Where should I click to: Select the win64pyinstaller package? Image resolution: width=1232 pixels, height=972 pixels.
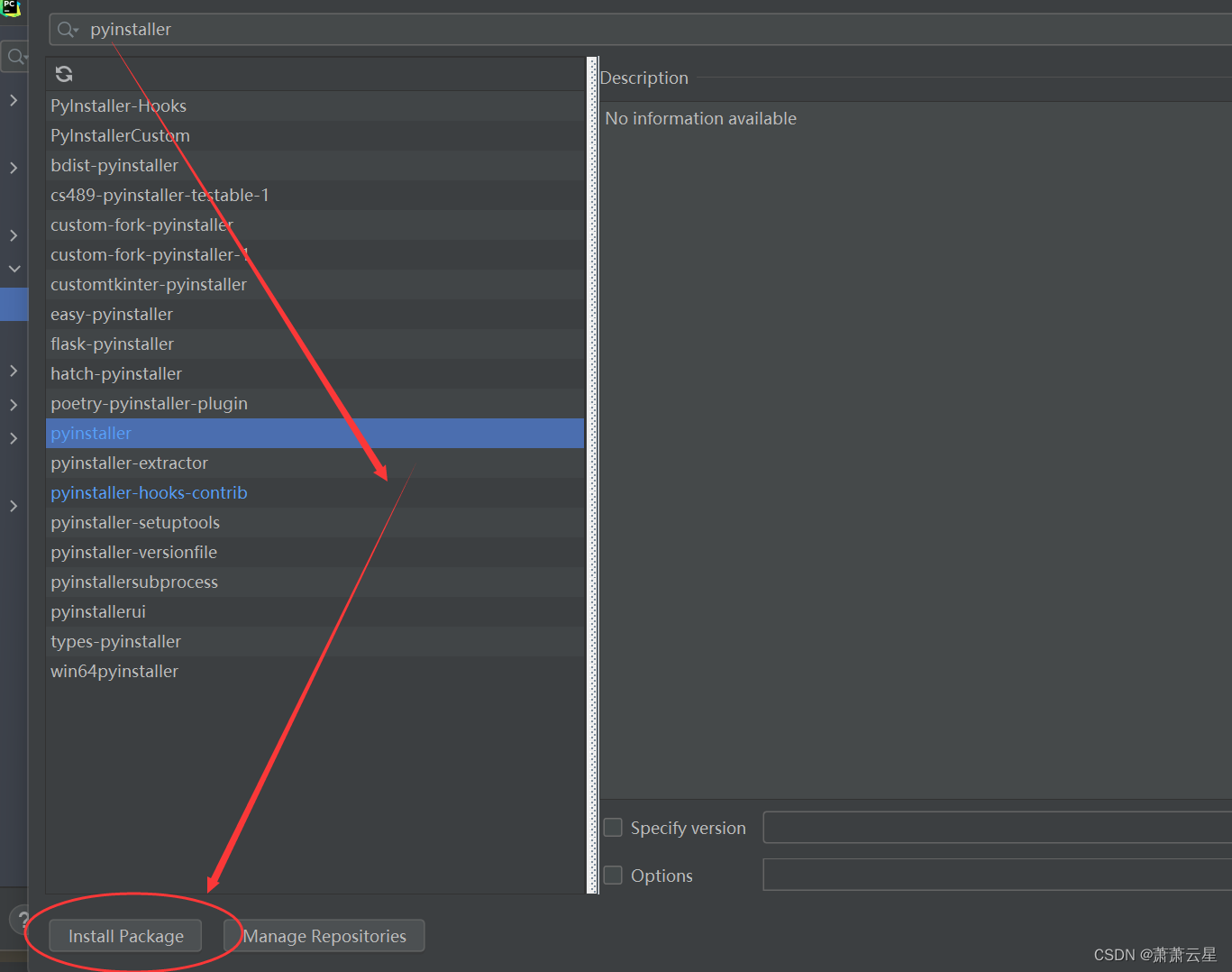coord(315,671)
